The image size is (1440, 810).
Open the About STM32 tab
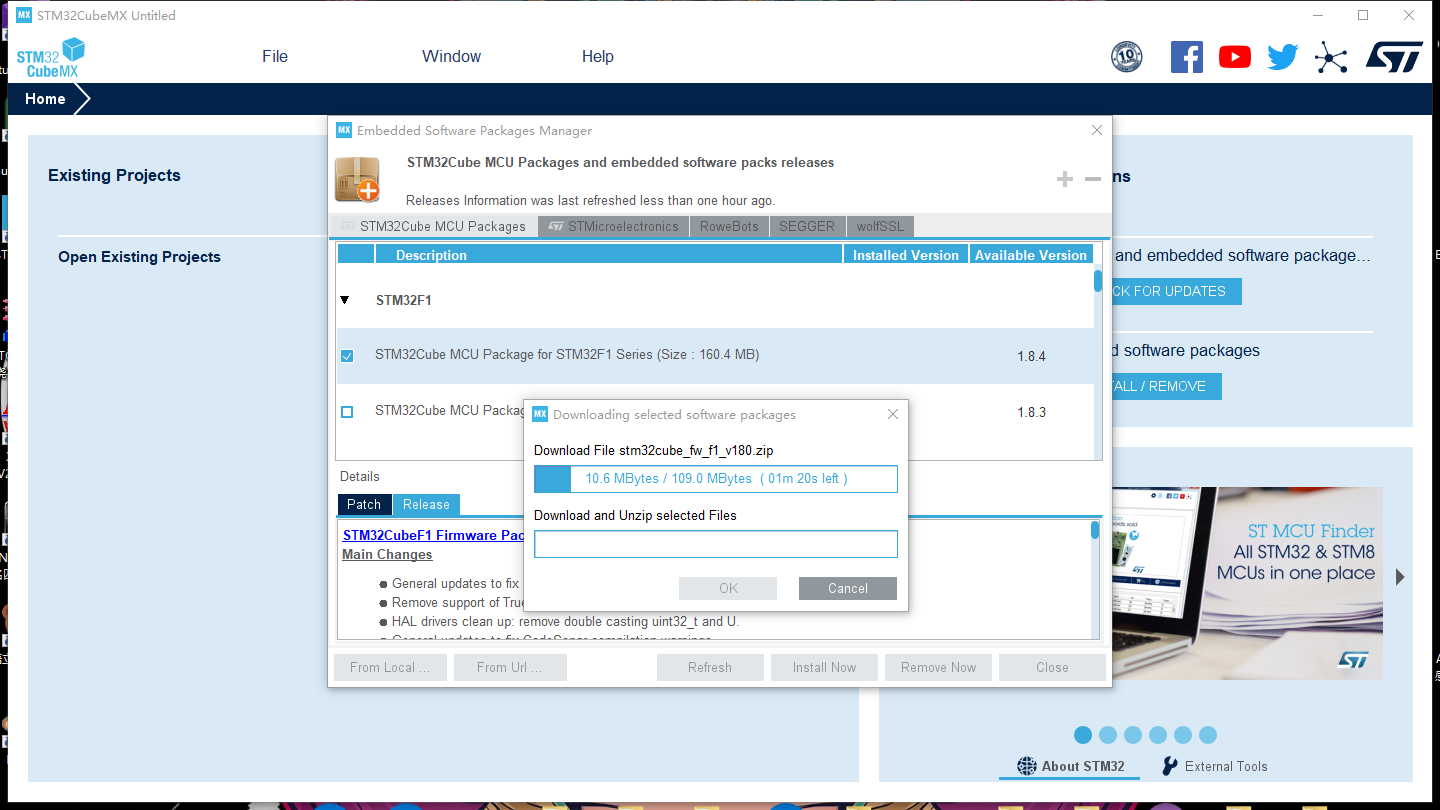point(1071,766)
